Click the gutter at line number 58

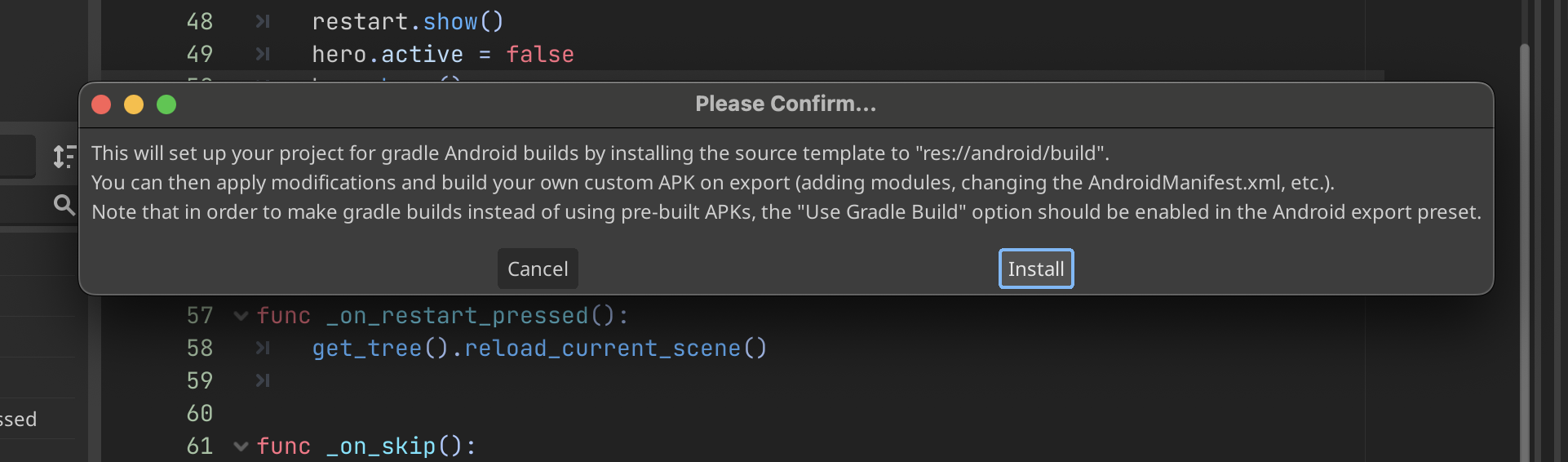click(x=200, y=349)
